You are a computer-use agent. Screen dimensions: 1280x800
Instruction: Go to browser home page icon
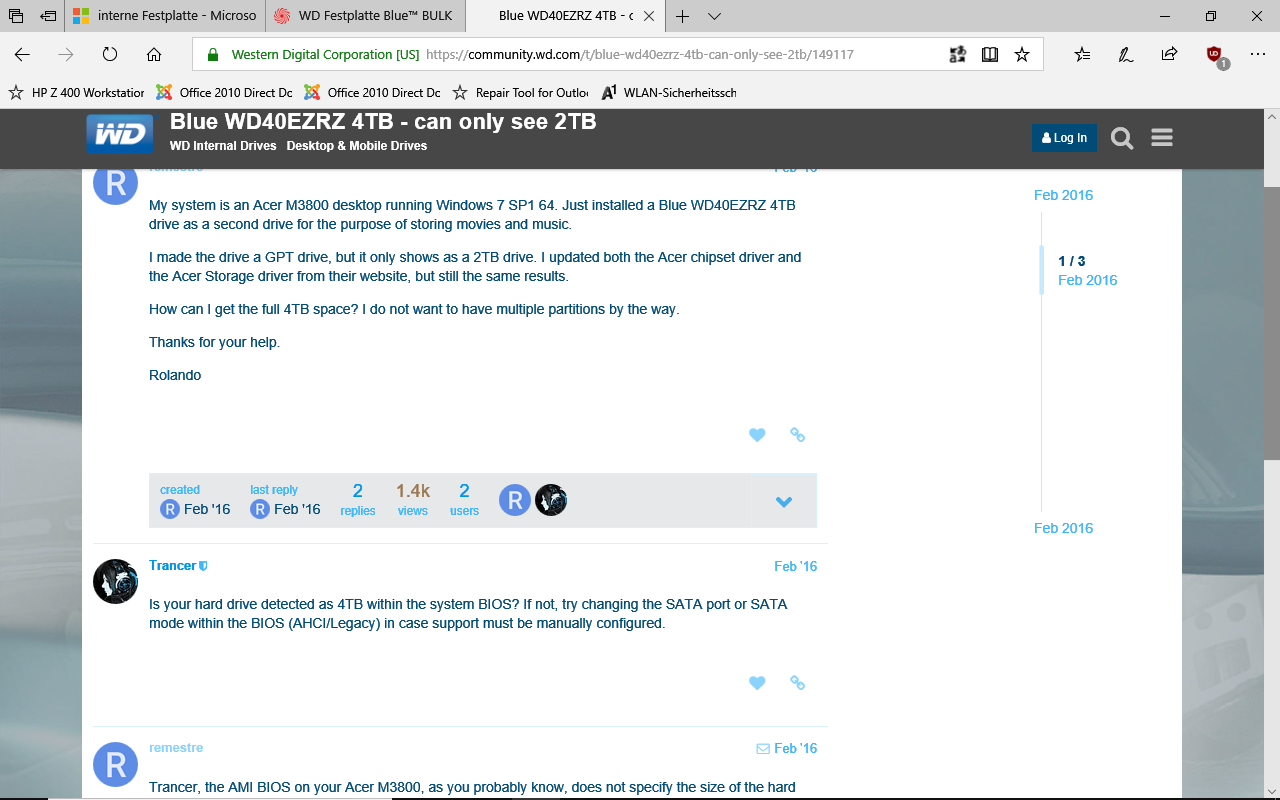tap(154, 55)
